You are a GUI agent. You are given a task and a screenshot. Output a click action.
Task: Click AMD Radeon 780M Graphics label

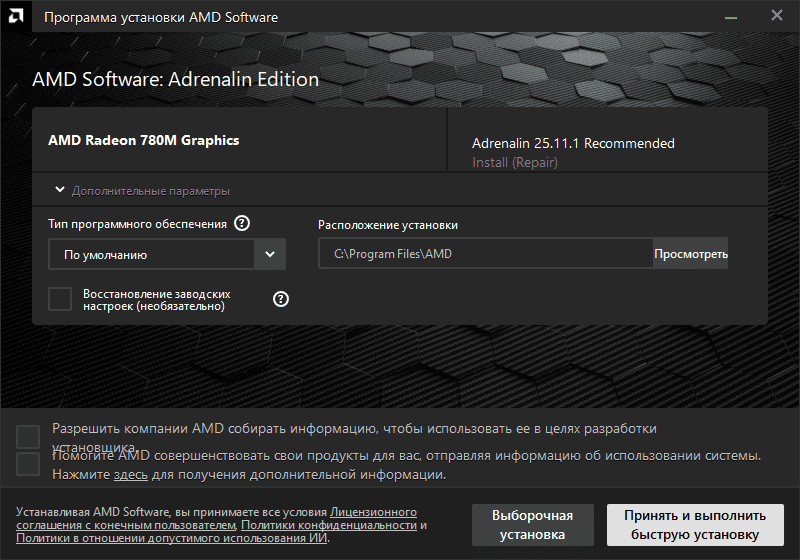pos(143,140)
